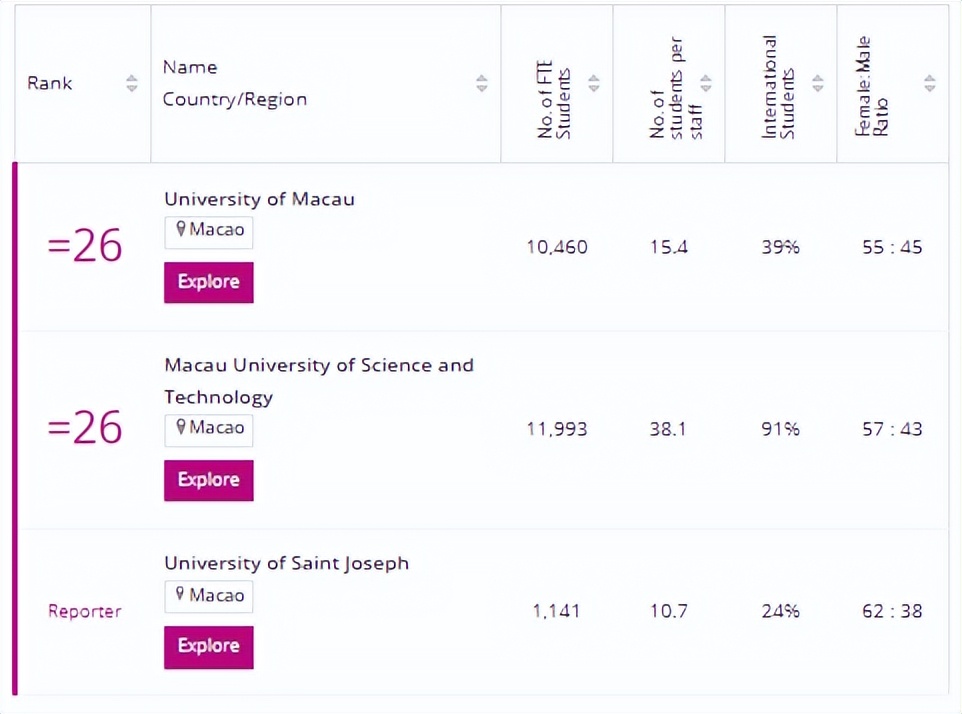
Task: Open Macau University of Science and Technology's page
Action: tap(318, 381)
